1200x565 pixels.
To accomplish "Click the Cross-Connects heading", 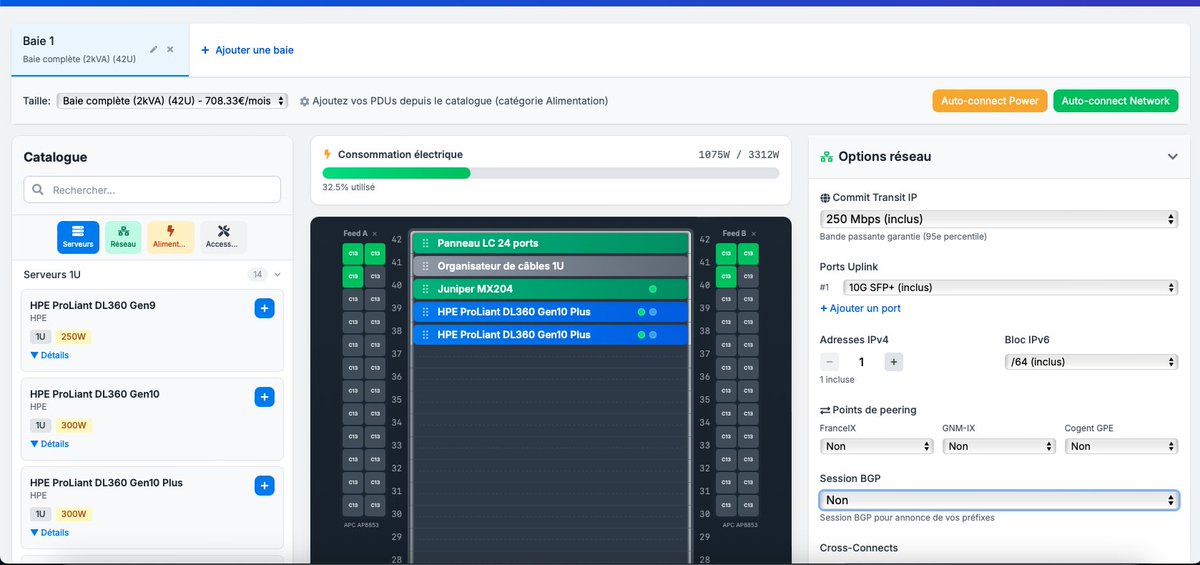I will pyautogui.click(x=859, y=548).
